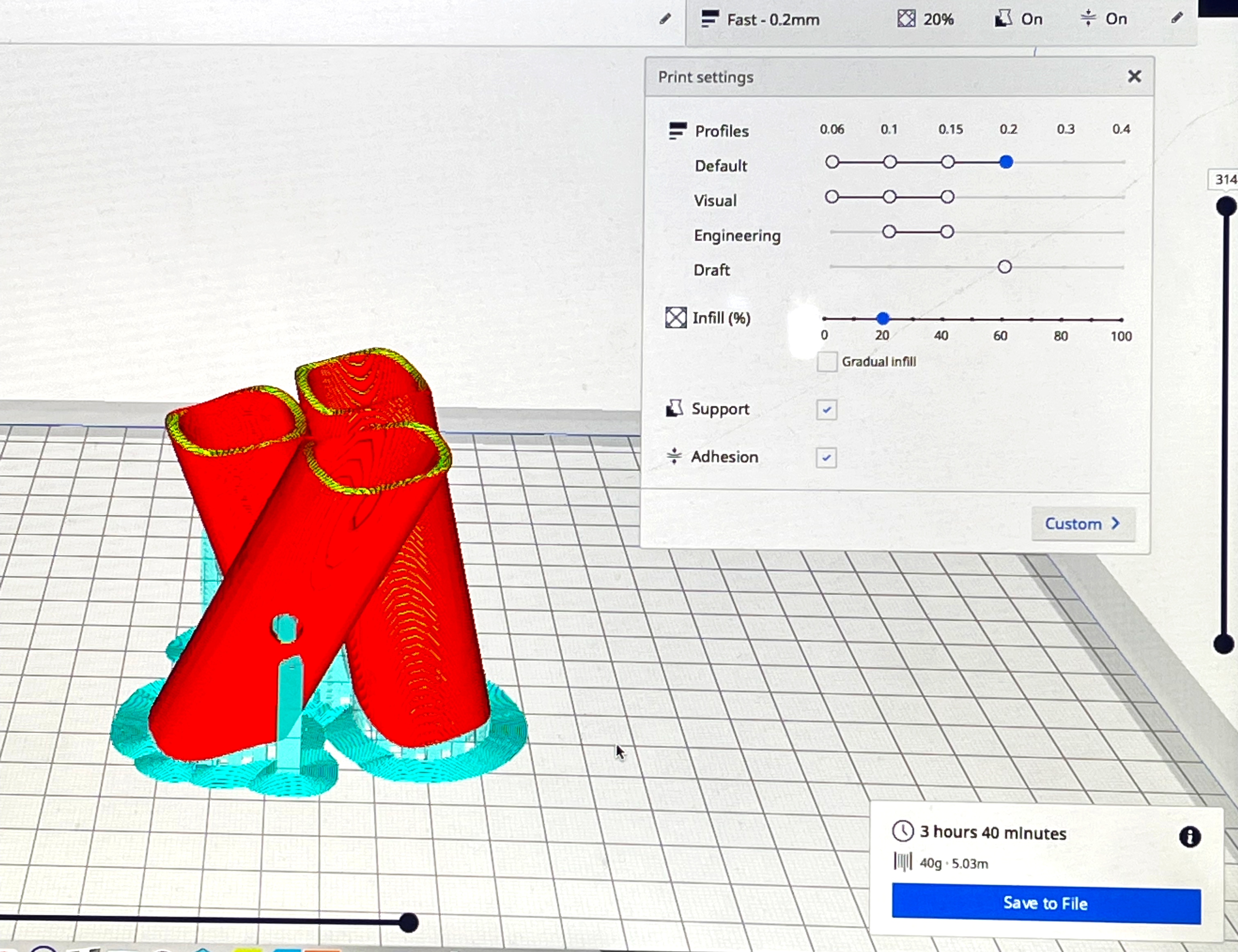Image resolution: width=1238 pixels, height=952 pixels.
Task: Select the Draft 0.2 profile
Action: [x=1004, y=267]
